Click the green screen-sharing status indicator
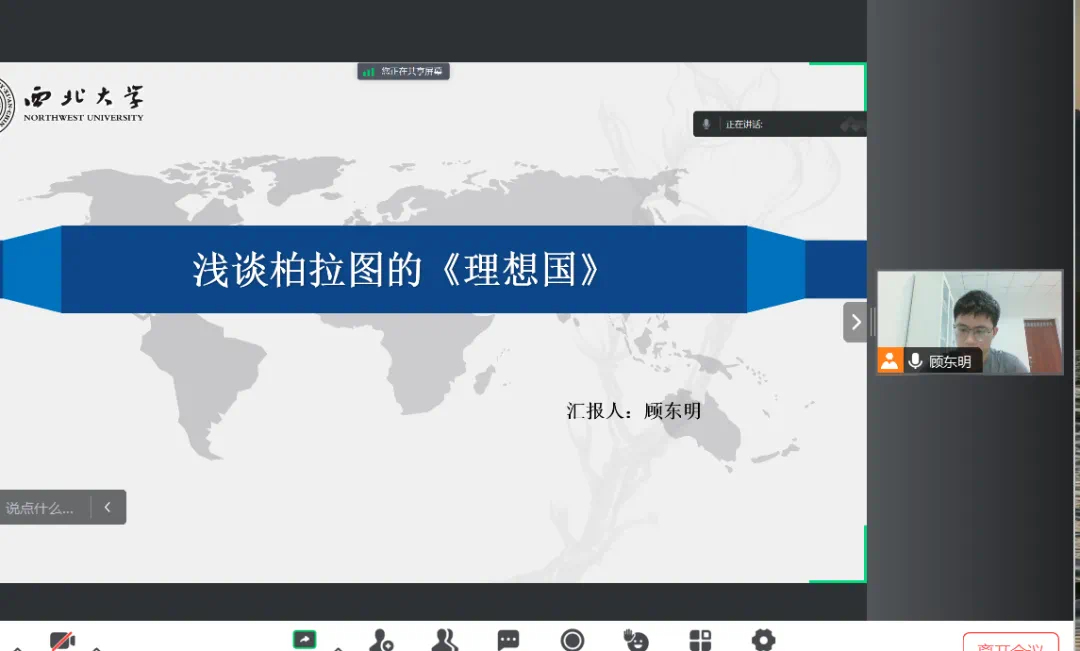Image resolution: width=1080 pixels, height=651 pixels. [x=404, y=71]
